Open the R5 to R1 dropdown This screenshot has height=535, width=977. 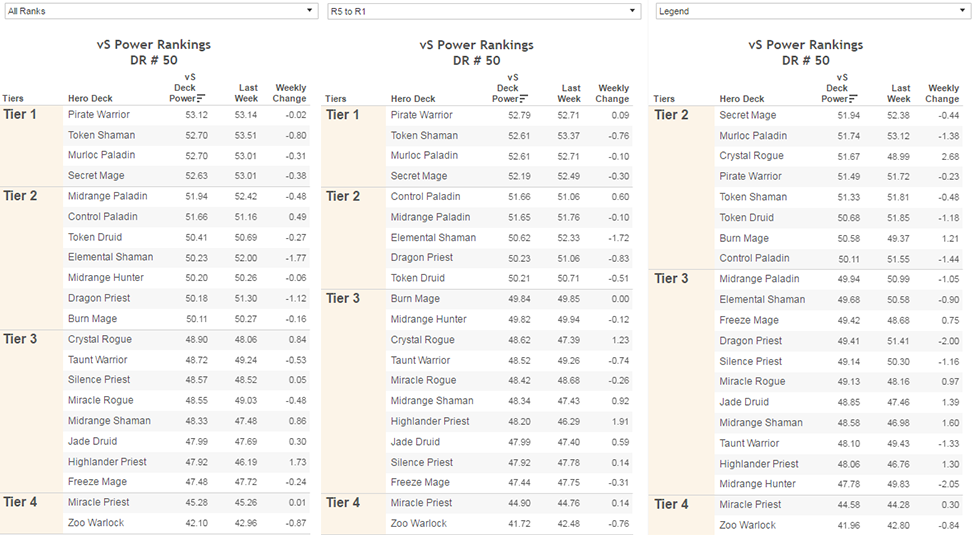484,11
